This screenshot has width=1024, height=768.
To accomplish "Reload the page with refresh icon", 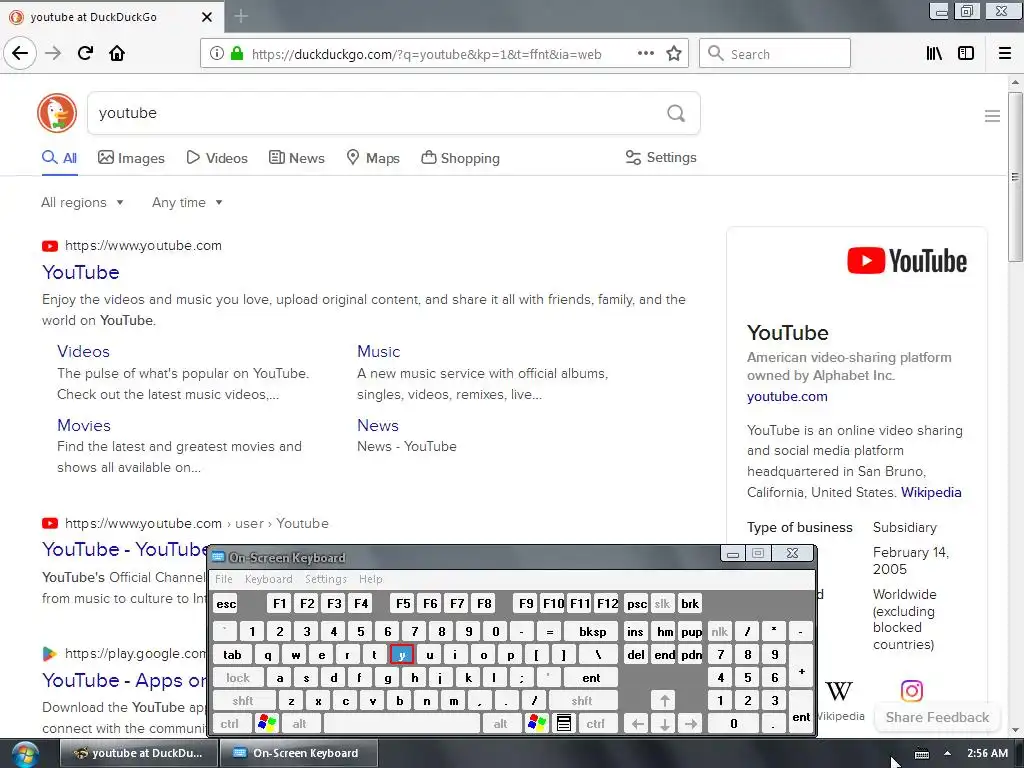I will [x=85, y=53].
